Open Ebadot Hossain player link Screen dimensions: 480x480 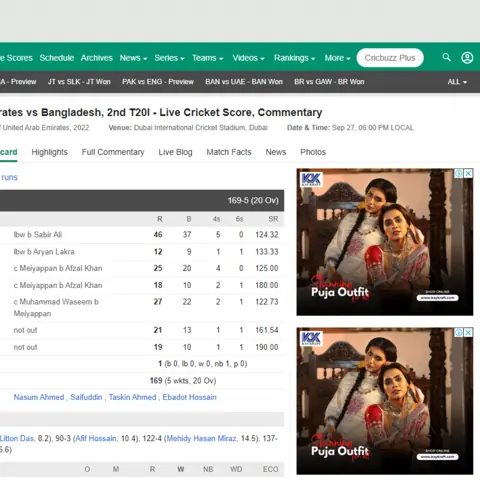[x=189, y=397]
